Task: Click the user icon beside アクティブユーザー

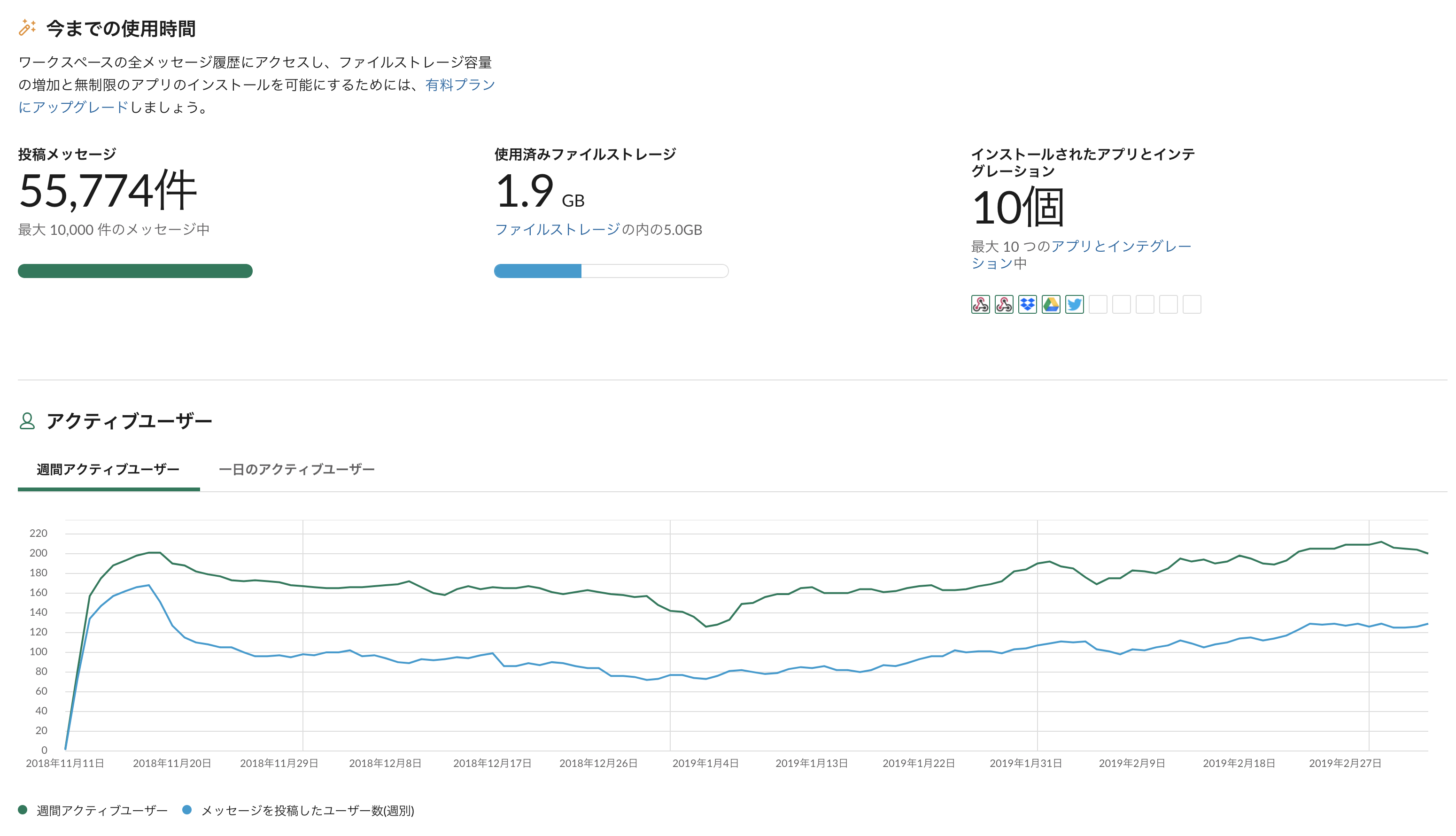Action: click(x=27, y=421)
